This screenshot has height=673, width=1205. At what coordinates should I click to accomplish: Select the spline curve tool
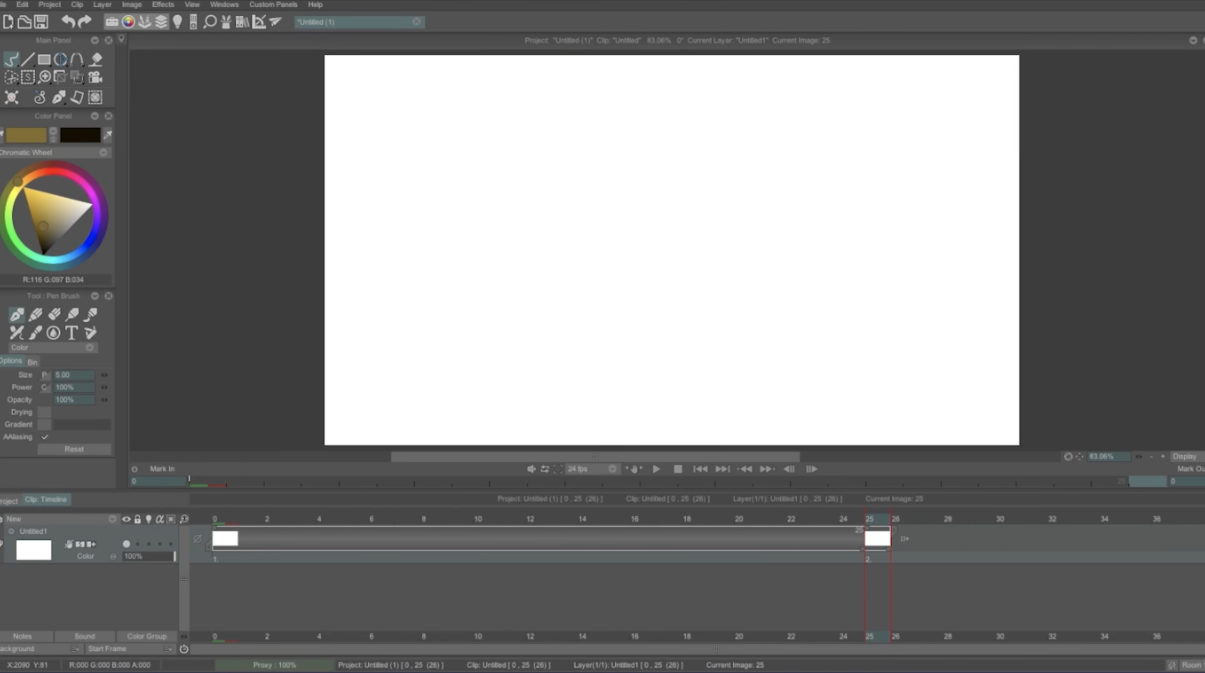pyautogui.click(x=77, y=60)
